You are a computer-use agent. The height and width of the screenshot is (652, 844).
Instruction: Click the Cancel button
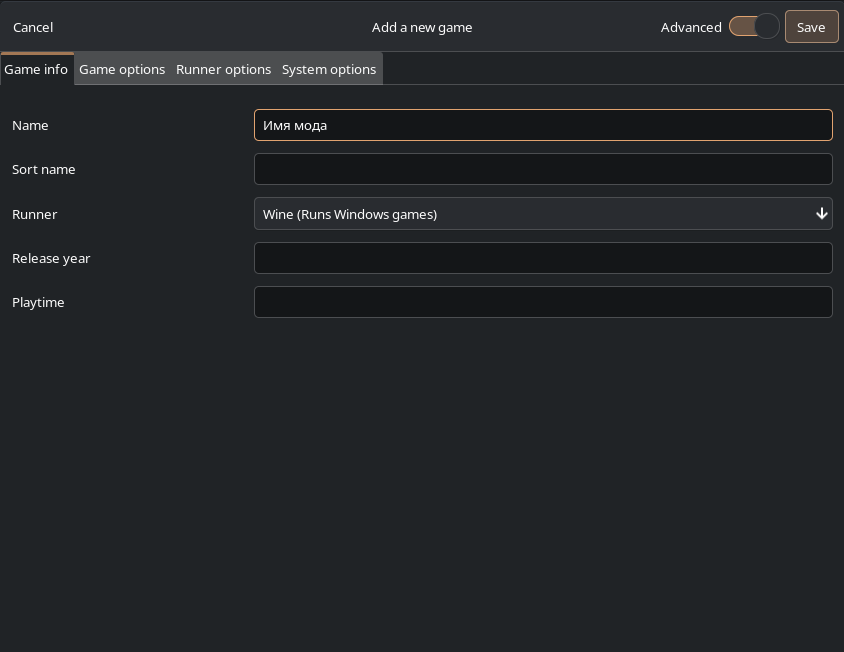pos(33,27)
